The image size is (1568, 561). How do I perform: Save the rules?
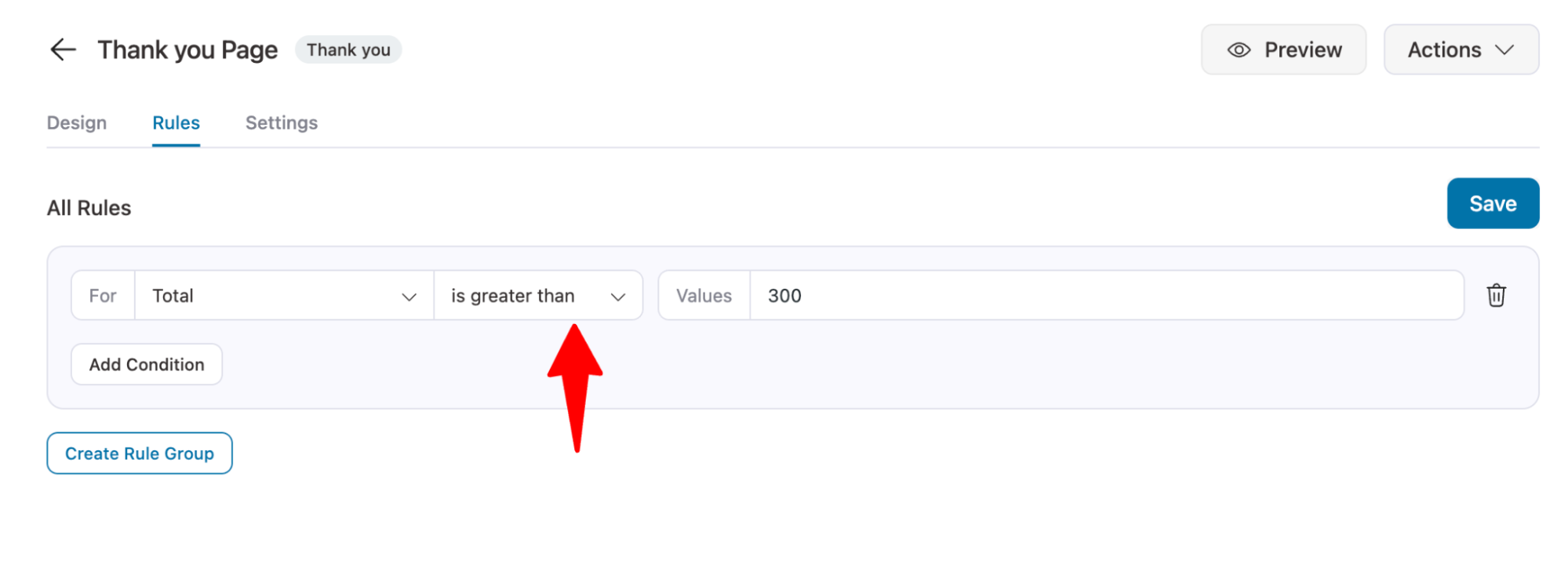pos(1493,203)
